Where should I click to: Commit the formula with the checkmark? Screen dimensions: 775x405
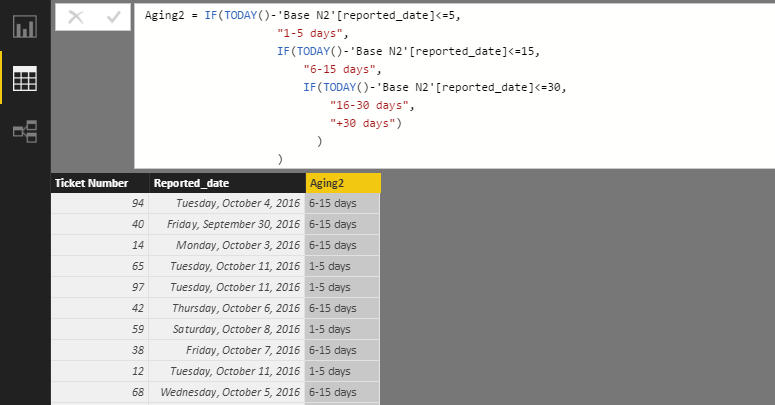(x=113, y=17)
